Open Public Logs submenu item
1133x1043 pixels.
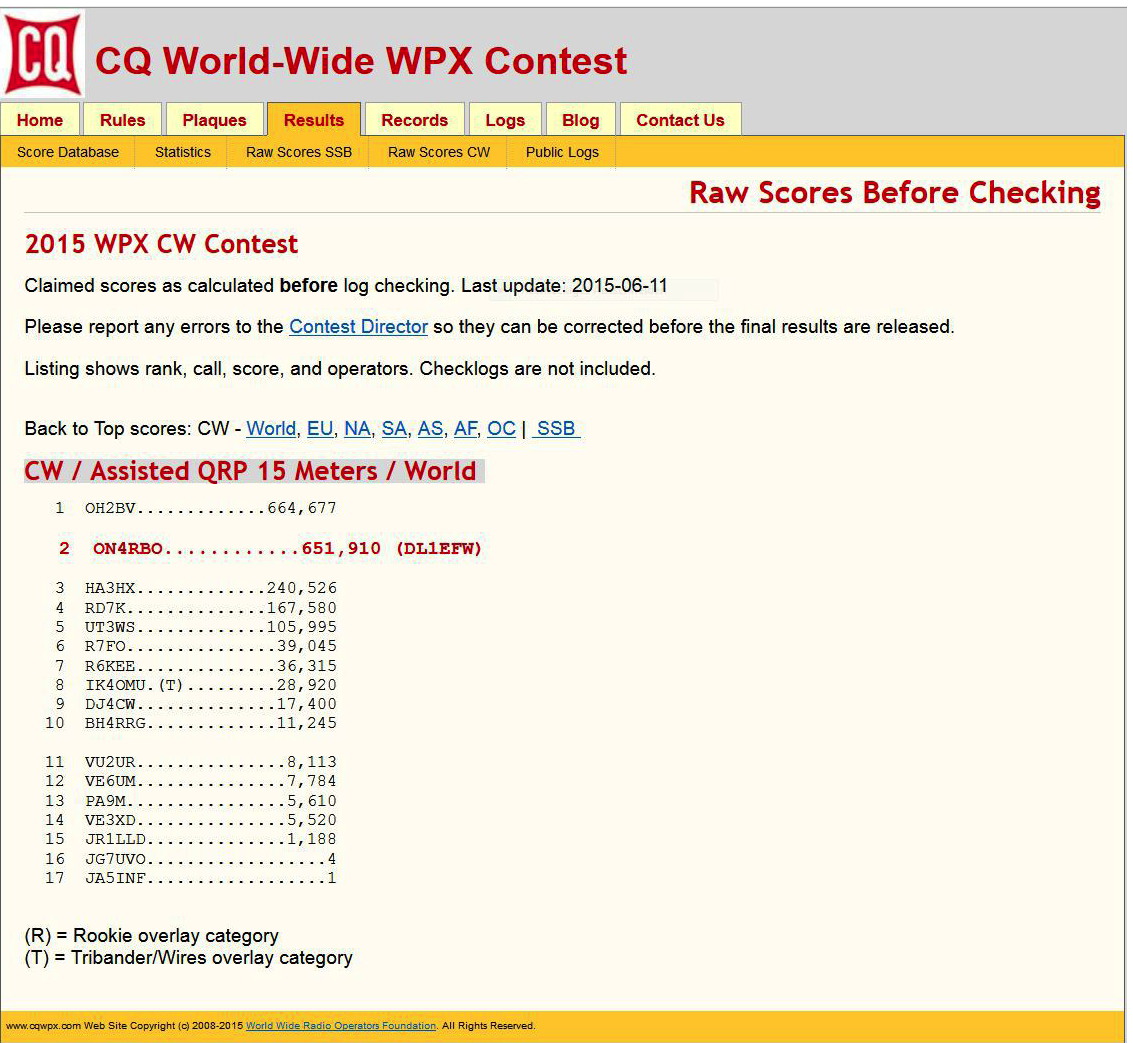[562, 153]
